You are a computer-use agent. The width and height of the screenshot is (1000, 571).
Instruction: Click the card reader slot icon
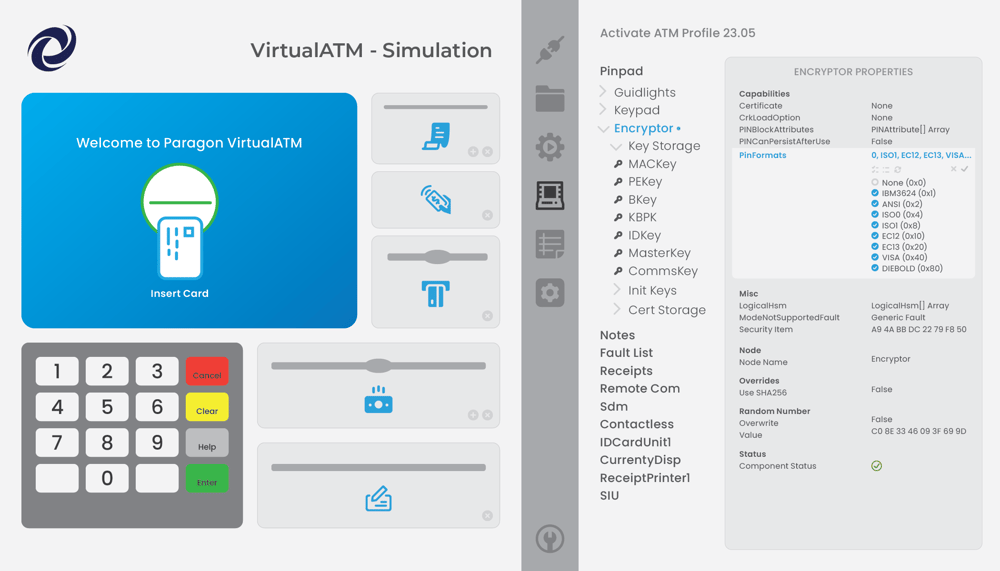click(x=436, y=294)
